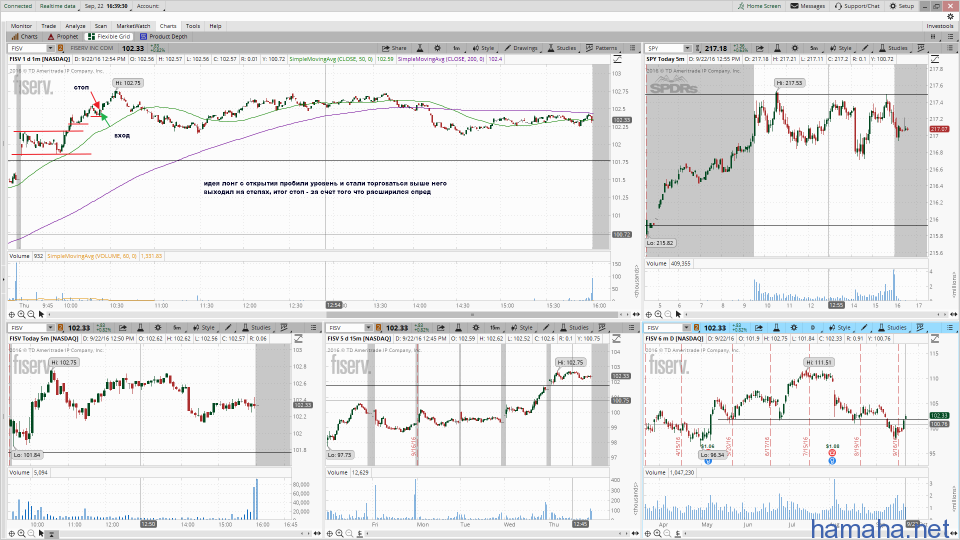This screenshot has width=960, height=540.
Task: Open Studies on the FISV 6m D chart
Action: pos(893,328)
